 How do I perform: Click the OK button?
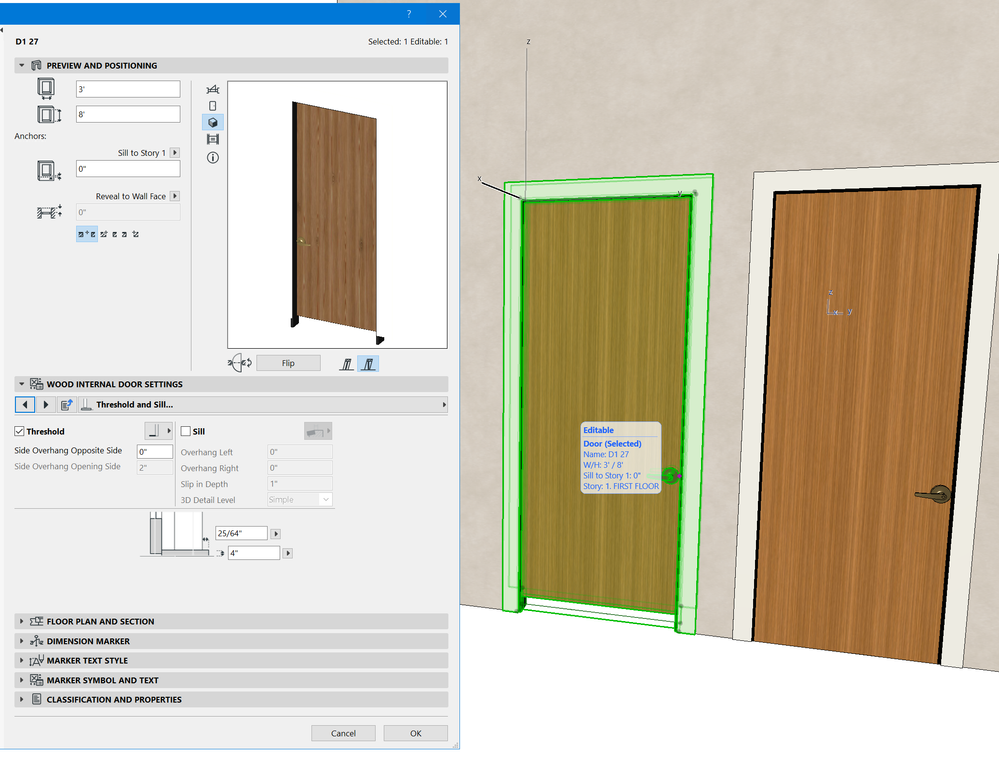point(415,734)
